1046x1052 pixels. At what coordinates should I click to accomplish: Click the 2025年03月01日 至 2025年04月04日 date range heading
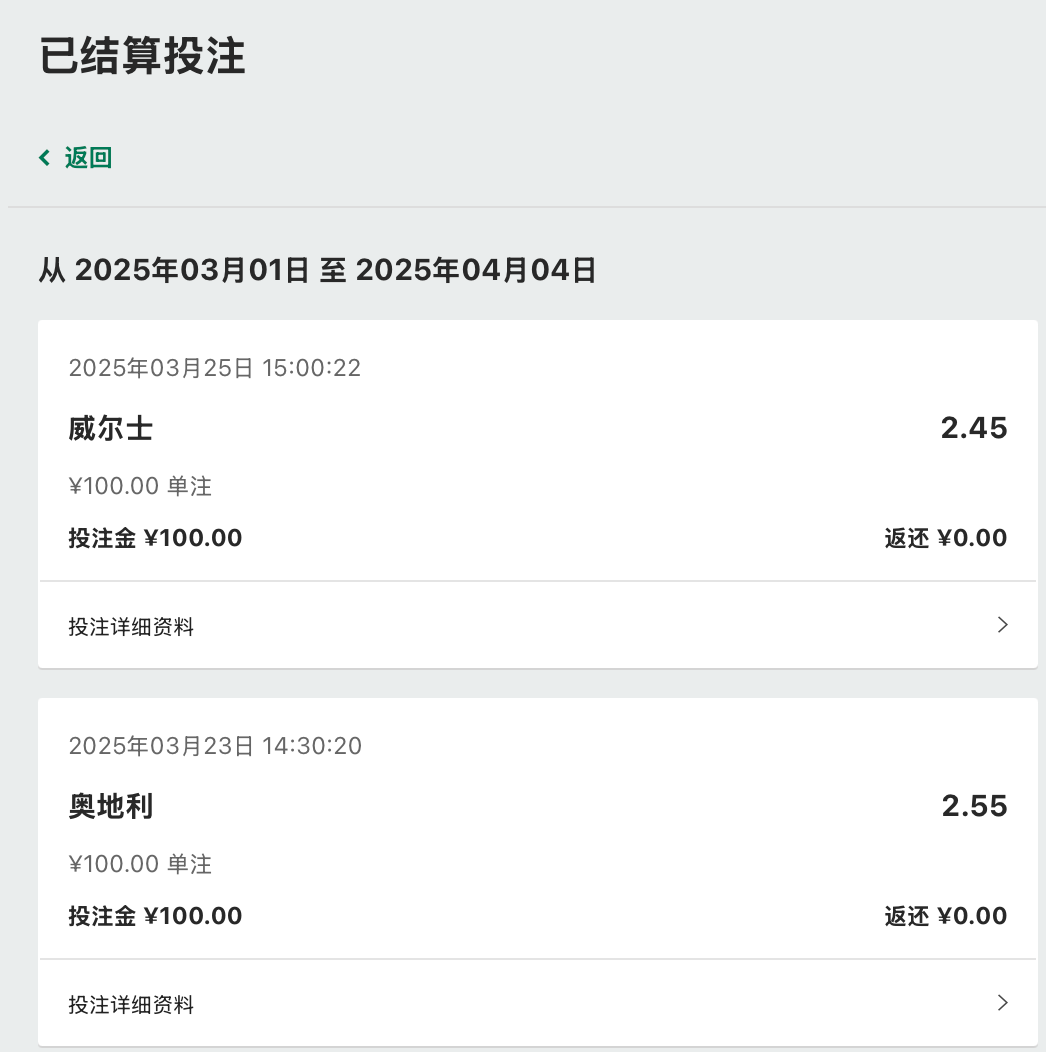coord(317,270)
